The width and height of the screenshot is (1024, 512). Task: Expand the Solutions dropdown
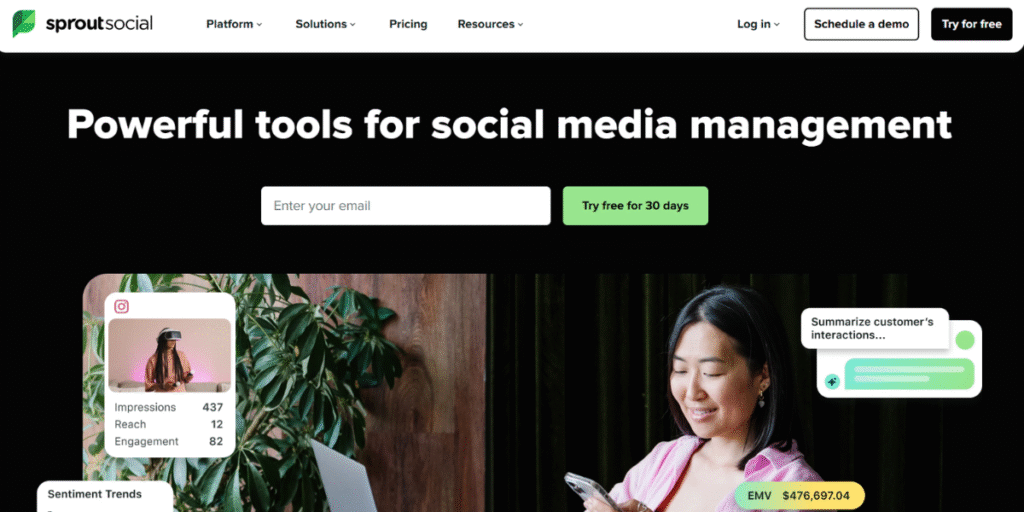click(x=326, y=24)
